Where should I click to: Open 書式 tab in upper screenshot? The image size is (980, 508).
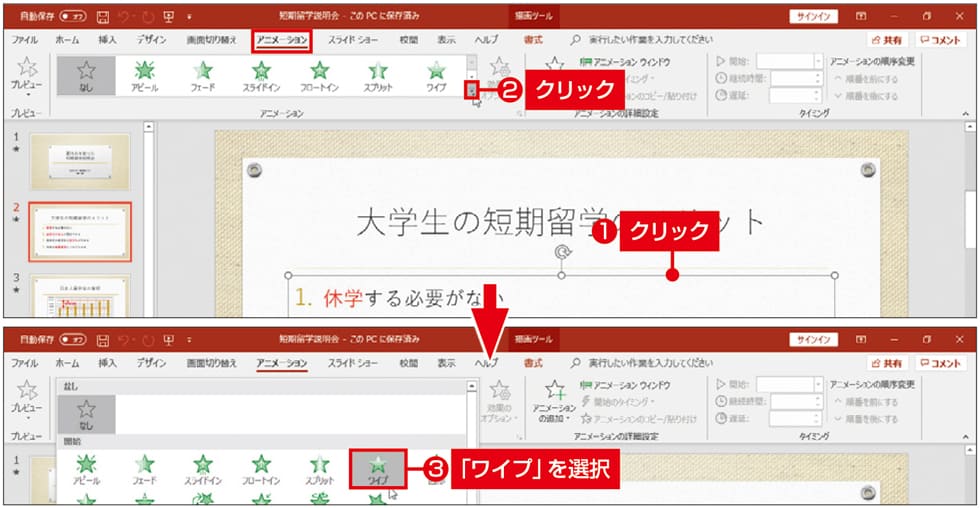533,40
